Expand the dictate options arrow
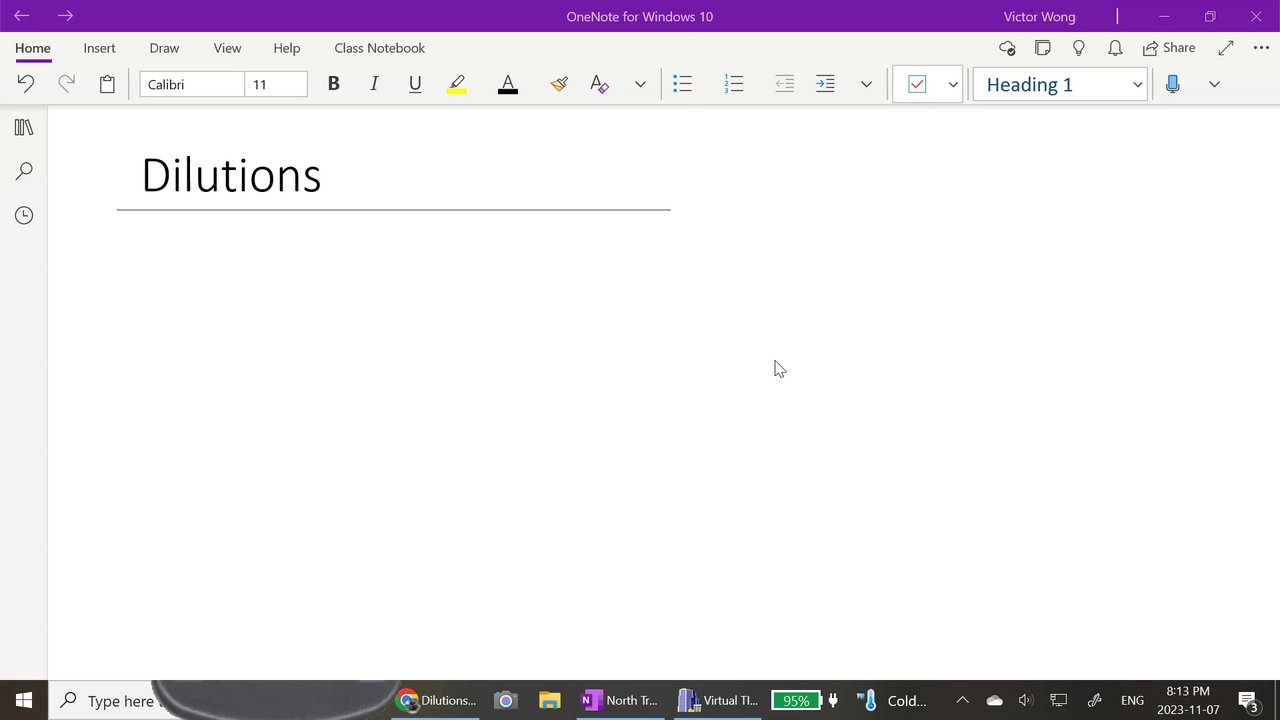 coord(1214,84)
